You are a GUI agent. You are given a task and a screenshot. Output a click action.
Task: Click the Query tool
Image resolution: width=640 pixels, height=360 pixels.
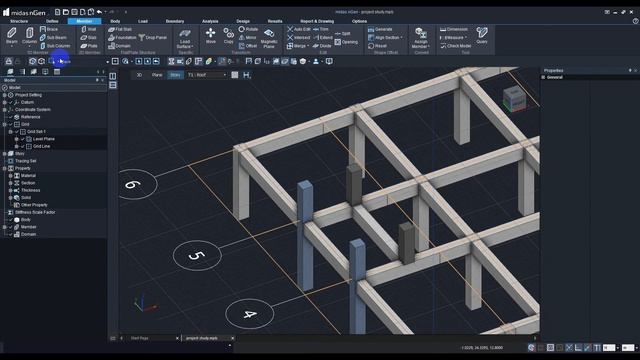(482, 36)
